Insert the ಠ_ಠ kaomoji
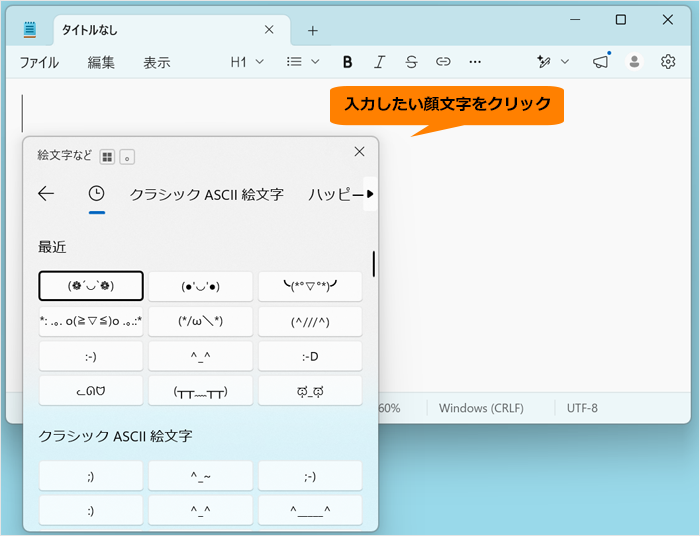This screenshot has width=700, height=536. pyautogui.click(x=310, y=391)
